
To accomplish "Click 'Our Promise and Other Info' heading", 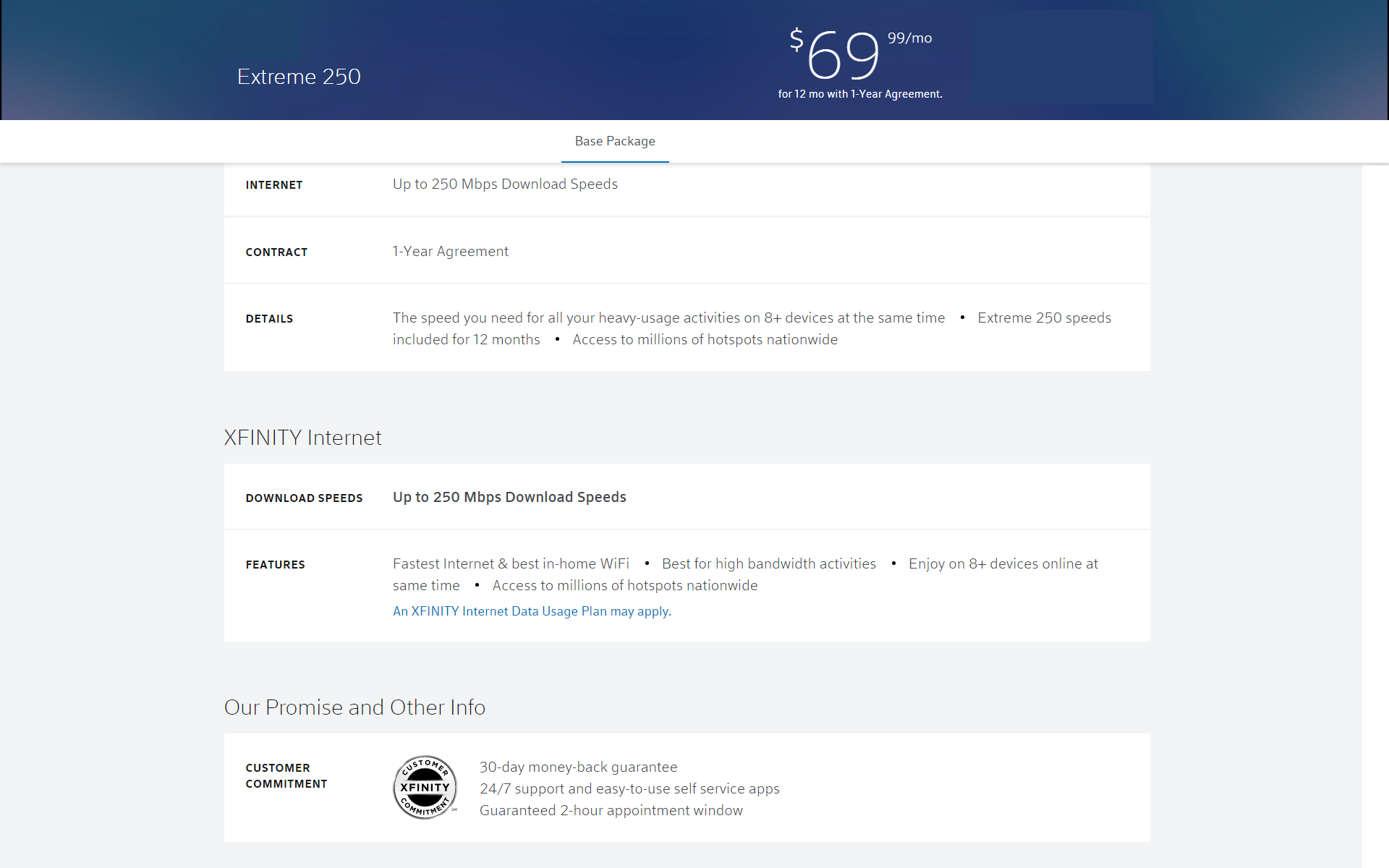I will (354, 707).
